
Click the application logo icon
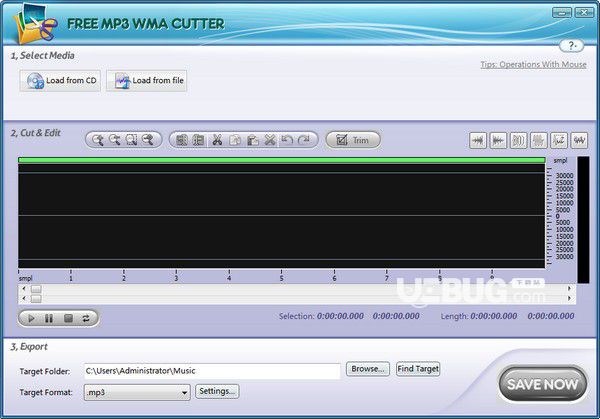click(34, 24)
